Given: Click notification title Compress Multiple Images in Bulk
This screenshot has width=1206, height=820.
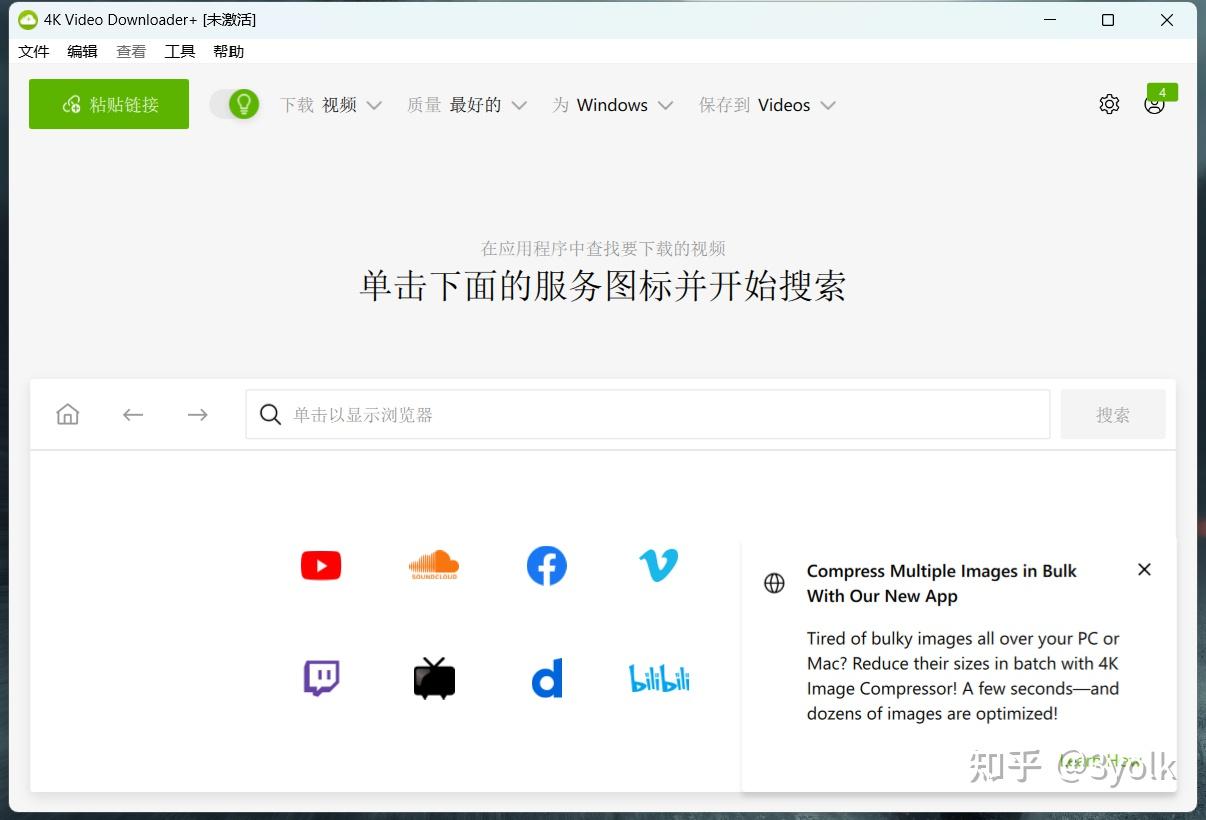Looking at the screenshot, I should (x=942, y=583).
